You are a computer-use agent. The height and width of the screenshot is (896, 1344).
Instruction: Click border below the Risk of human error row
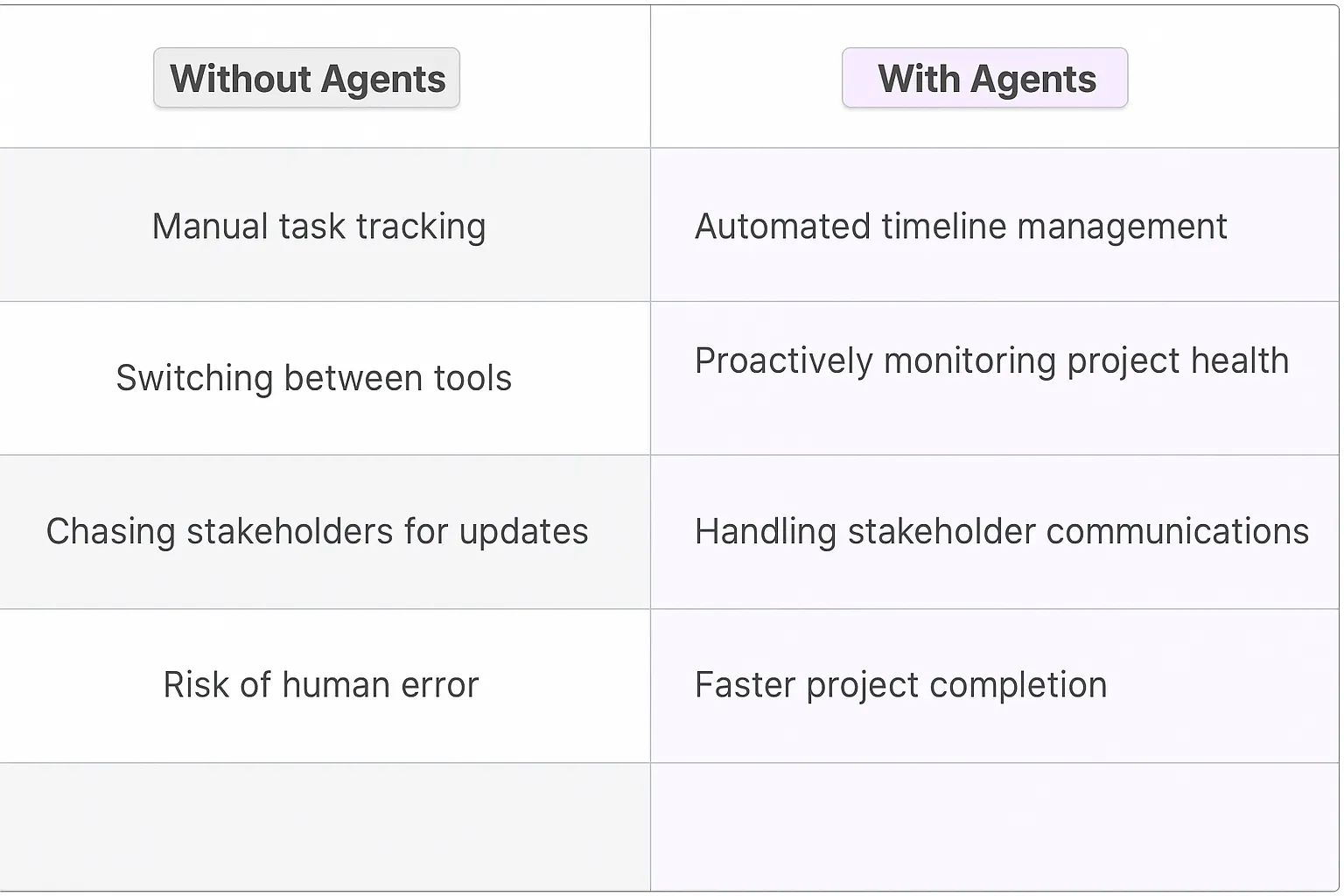coord(324,763)
